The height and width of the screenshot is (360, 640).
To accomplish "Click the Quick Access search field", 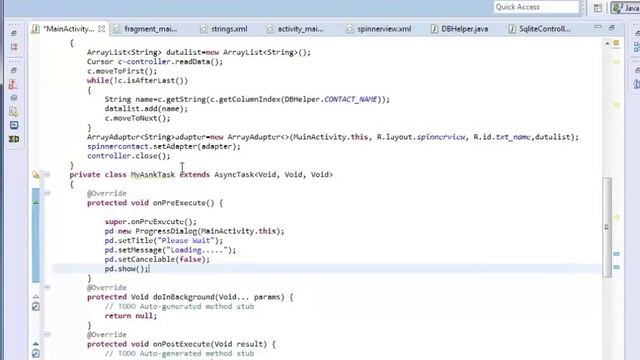I will [x=536, y=7].
